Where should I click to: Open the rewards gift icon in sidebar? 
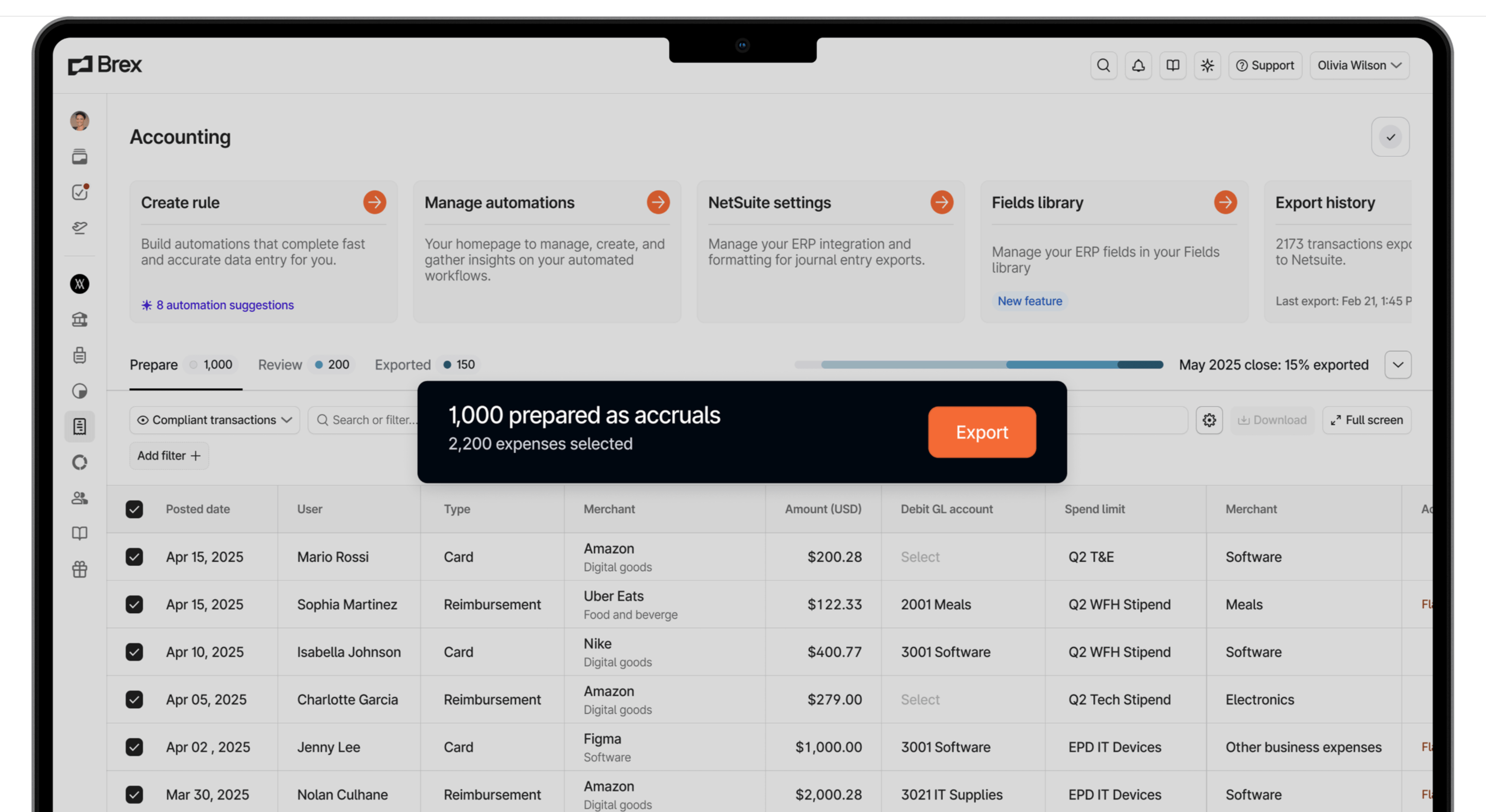[x=80, y=569]
